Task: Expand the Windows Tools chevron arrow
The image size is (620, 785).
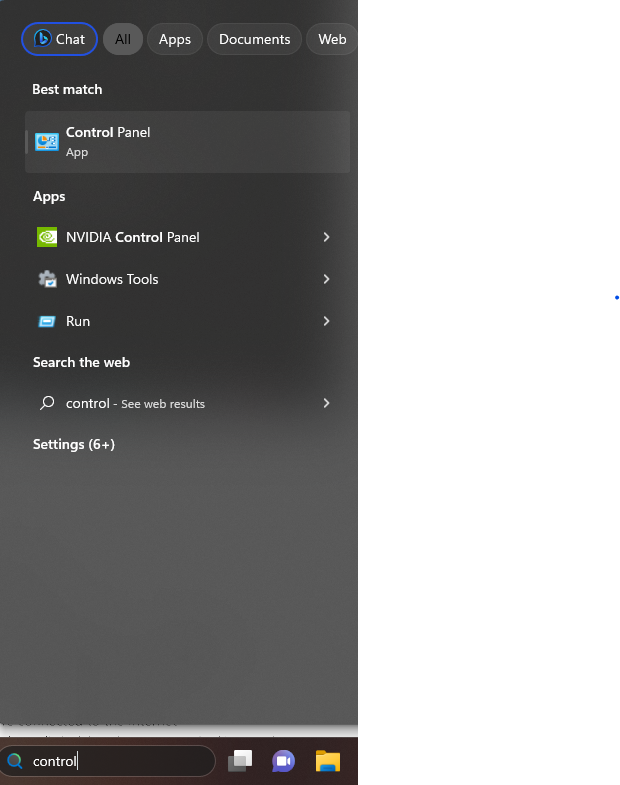Action: point(326,279)
